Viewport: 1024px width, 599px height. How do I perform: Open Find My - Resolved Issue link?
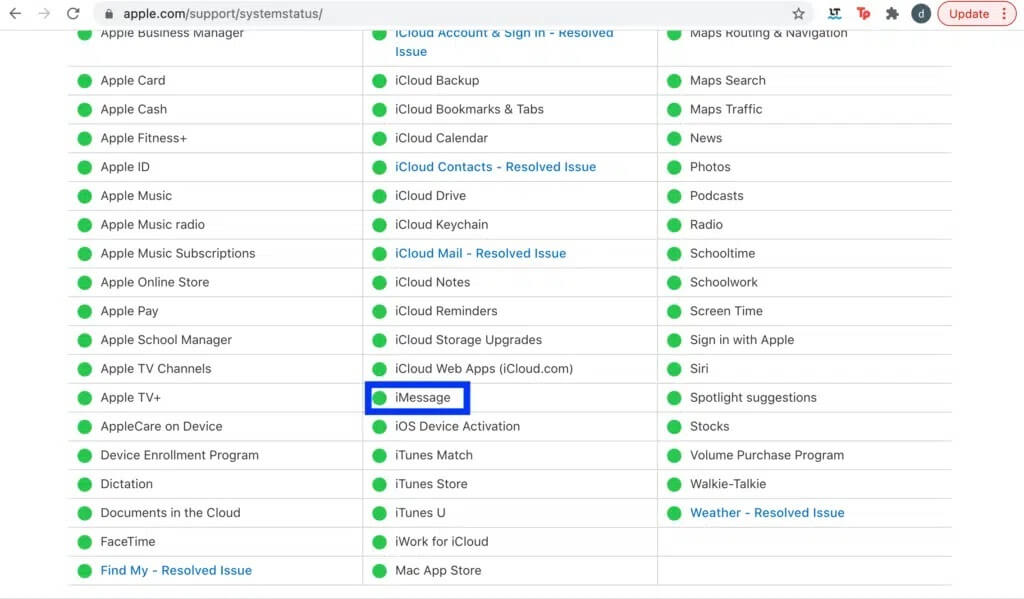pos(176,570)
